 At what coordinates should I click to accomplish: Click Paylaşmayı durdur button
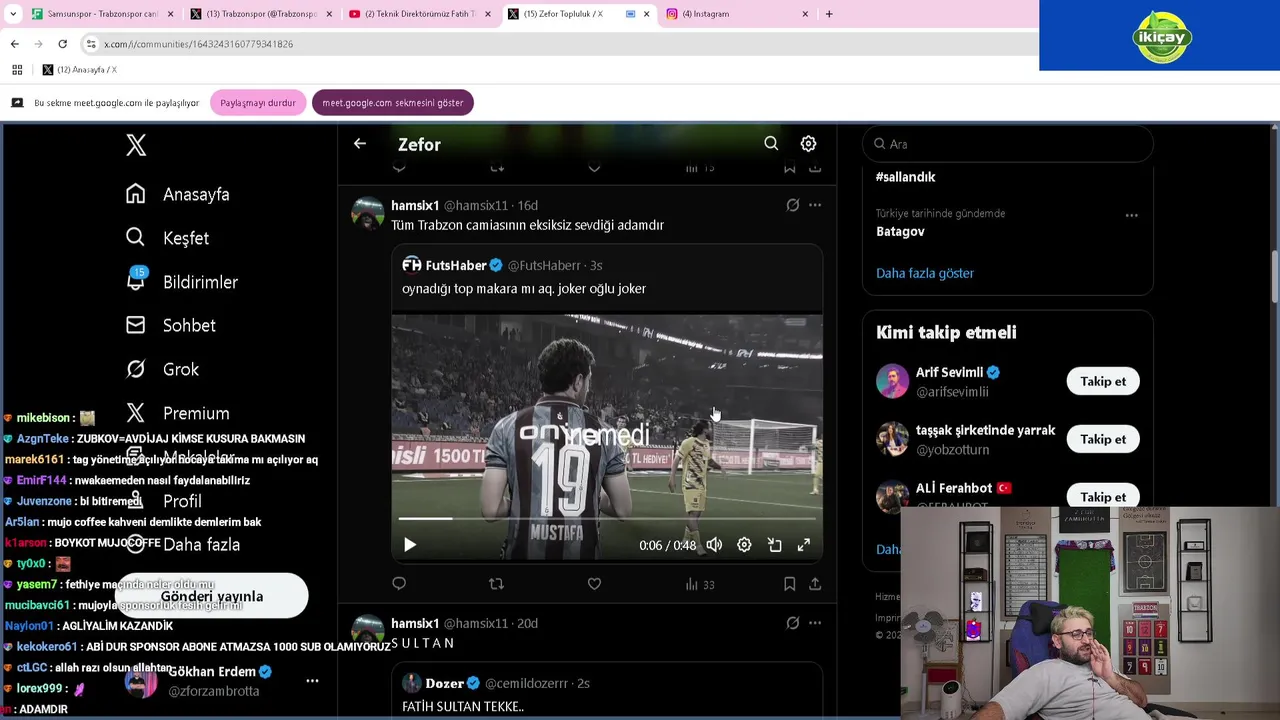pyautogui.click(x=258, y=103)
